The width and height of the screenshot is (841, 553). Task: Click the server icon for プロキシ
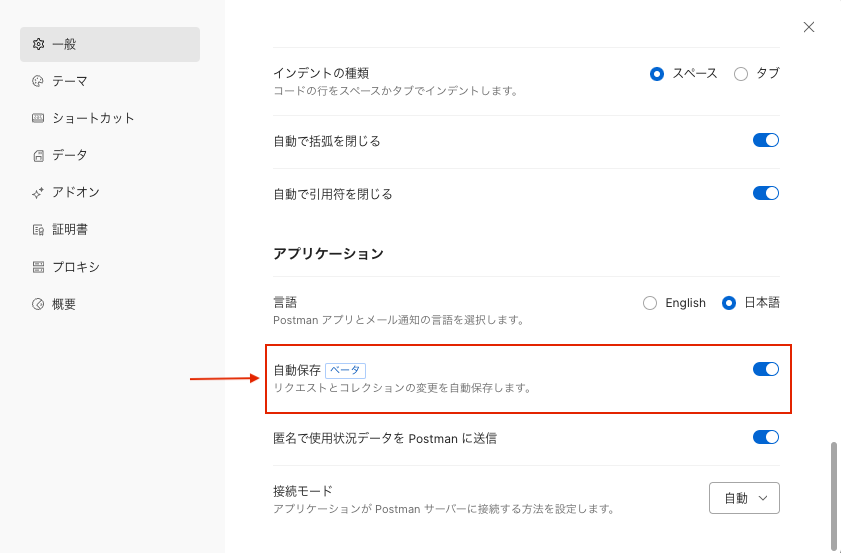click(x=38, y=267)
